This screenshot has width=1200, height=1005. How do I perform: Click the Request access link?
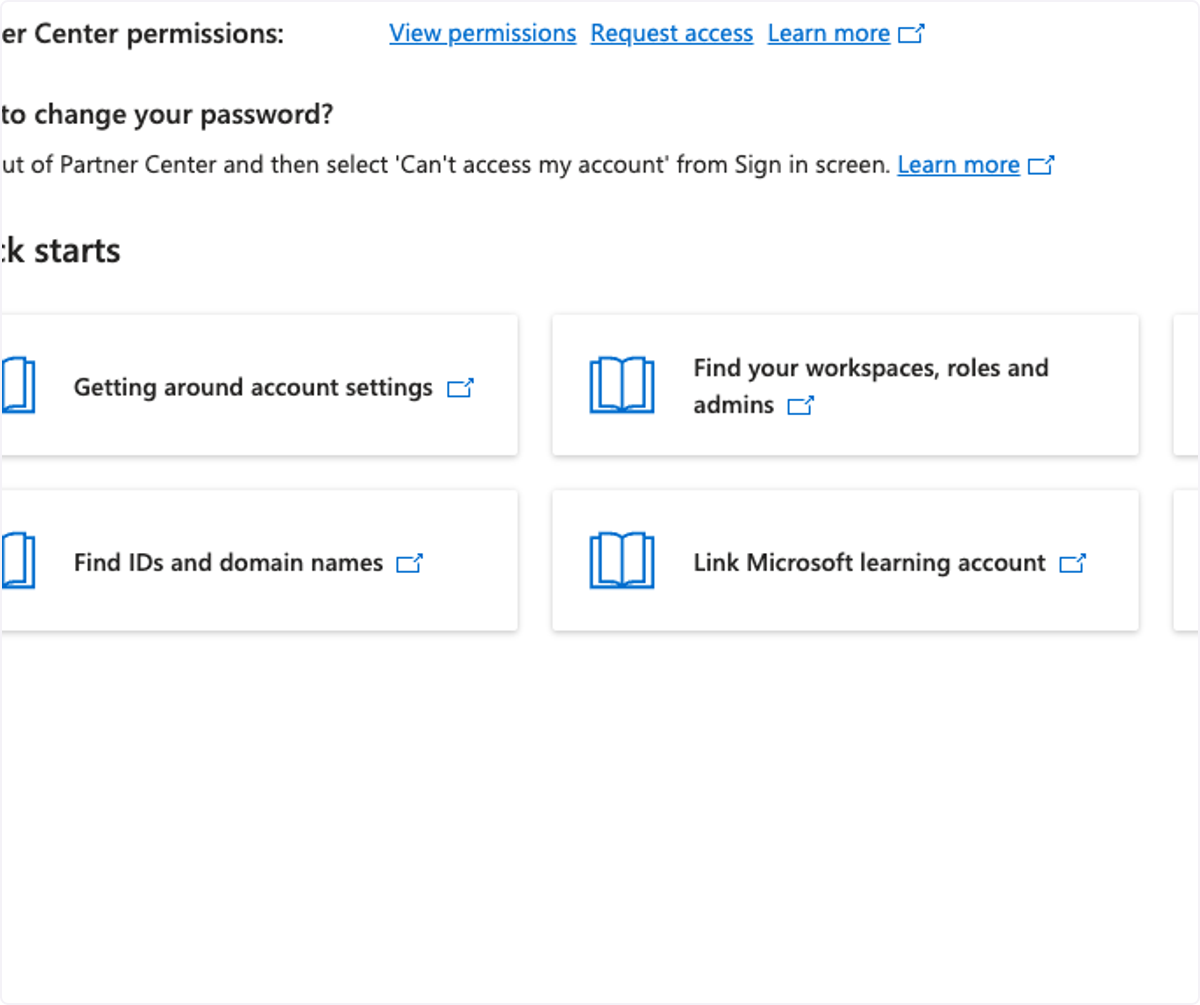click(x=672, y=34)
